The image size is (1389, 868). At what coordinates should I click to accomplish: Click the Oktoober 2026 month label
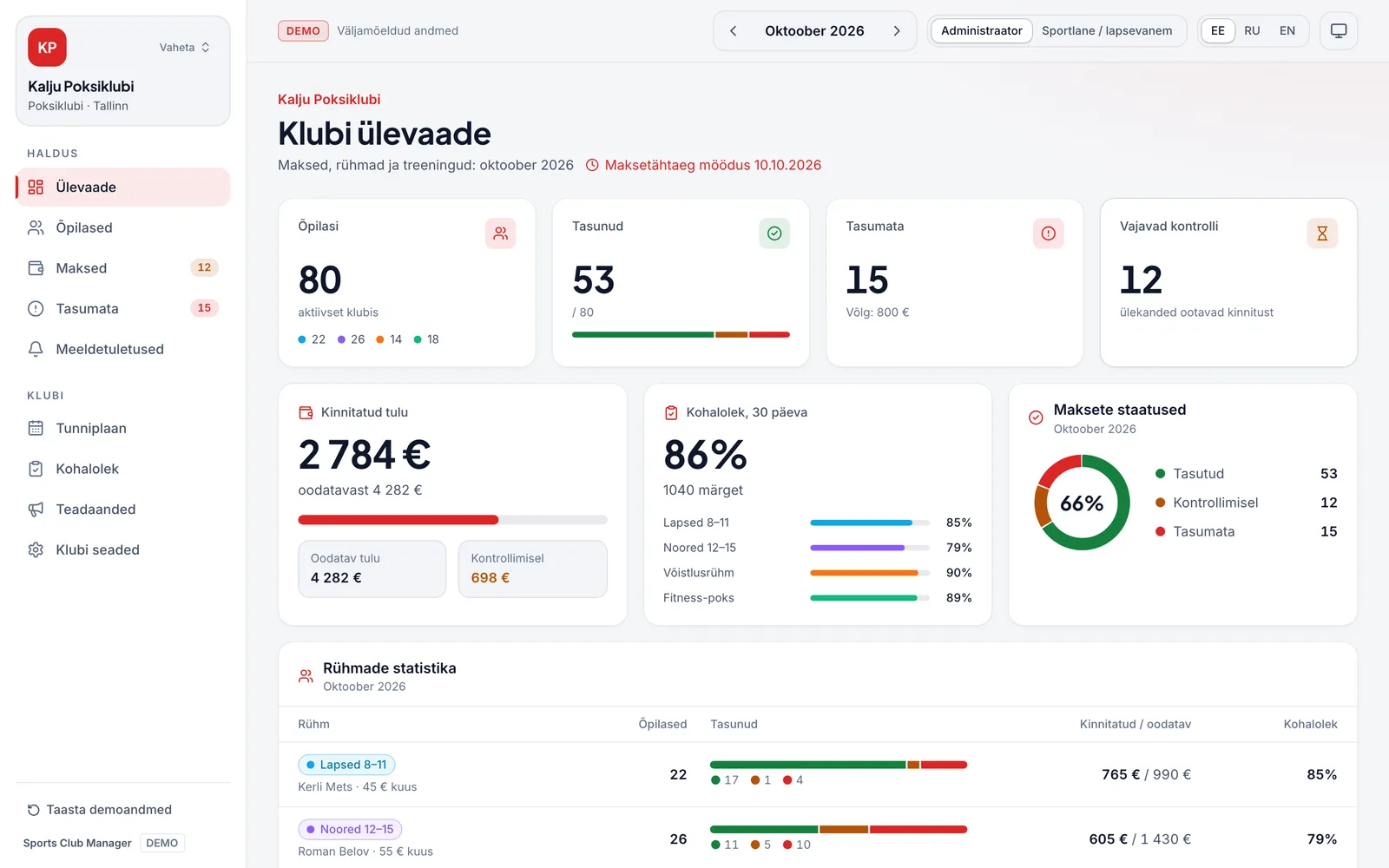814,31
